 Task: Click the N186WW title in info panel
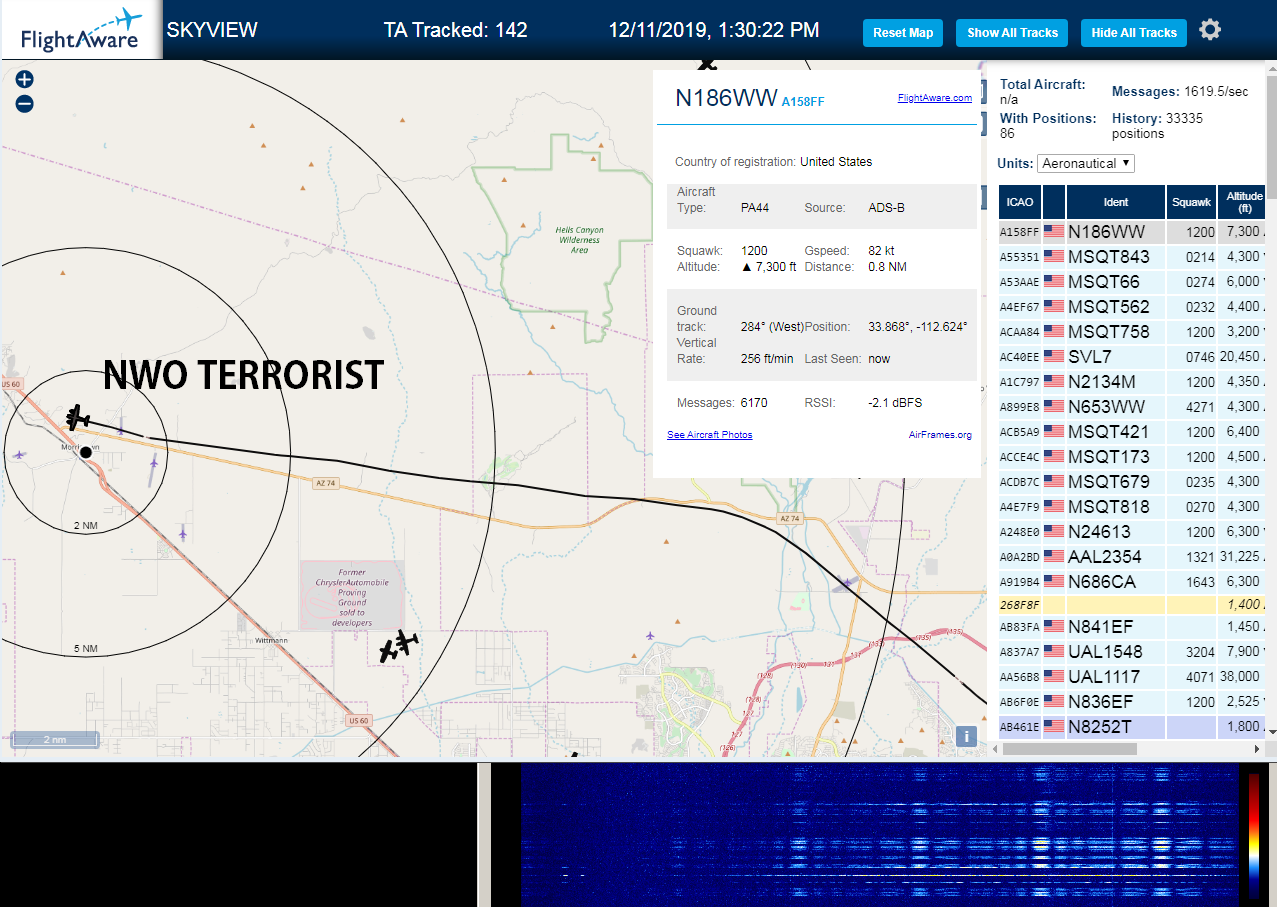726,98
